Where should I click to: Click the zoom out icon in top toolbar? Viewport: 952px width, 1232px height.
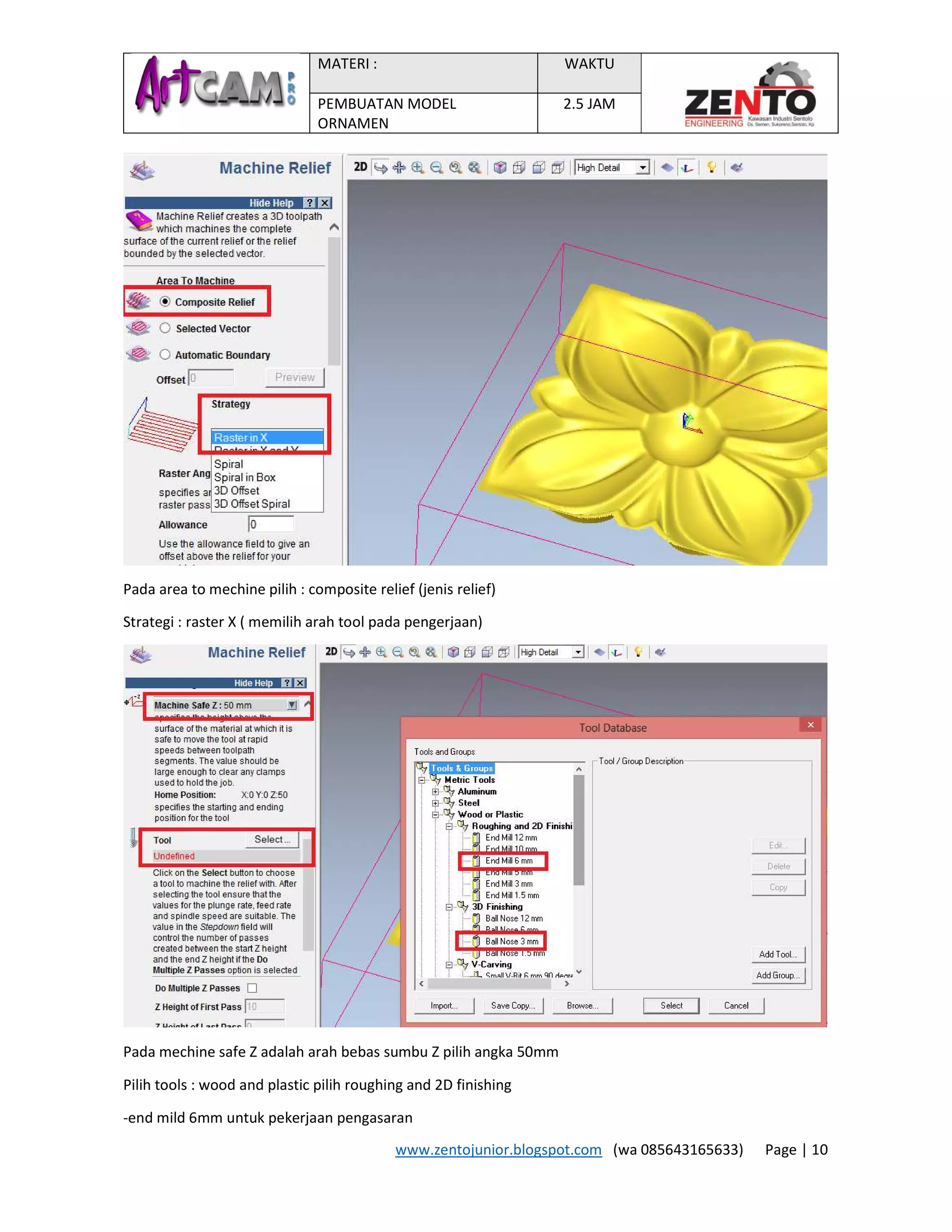point(436,167)
